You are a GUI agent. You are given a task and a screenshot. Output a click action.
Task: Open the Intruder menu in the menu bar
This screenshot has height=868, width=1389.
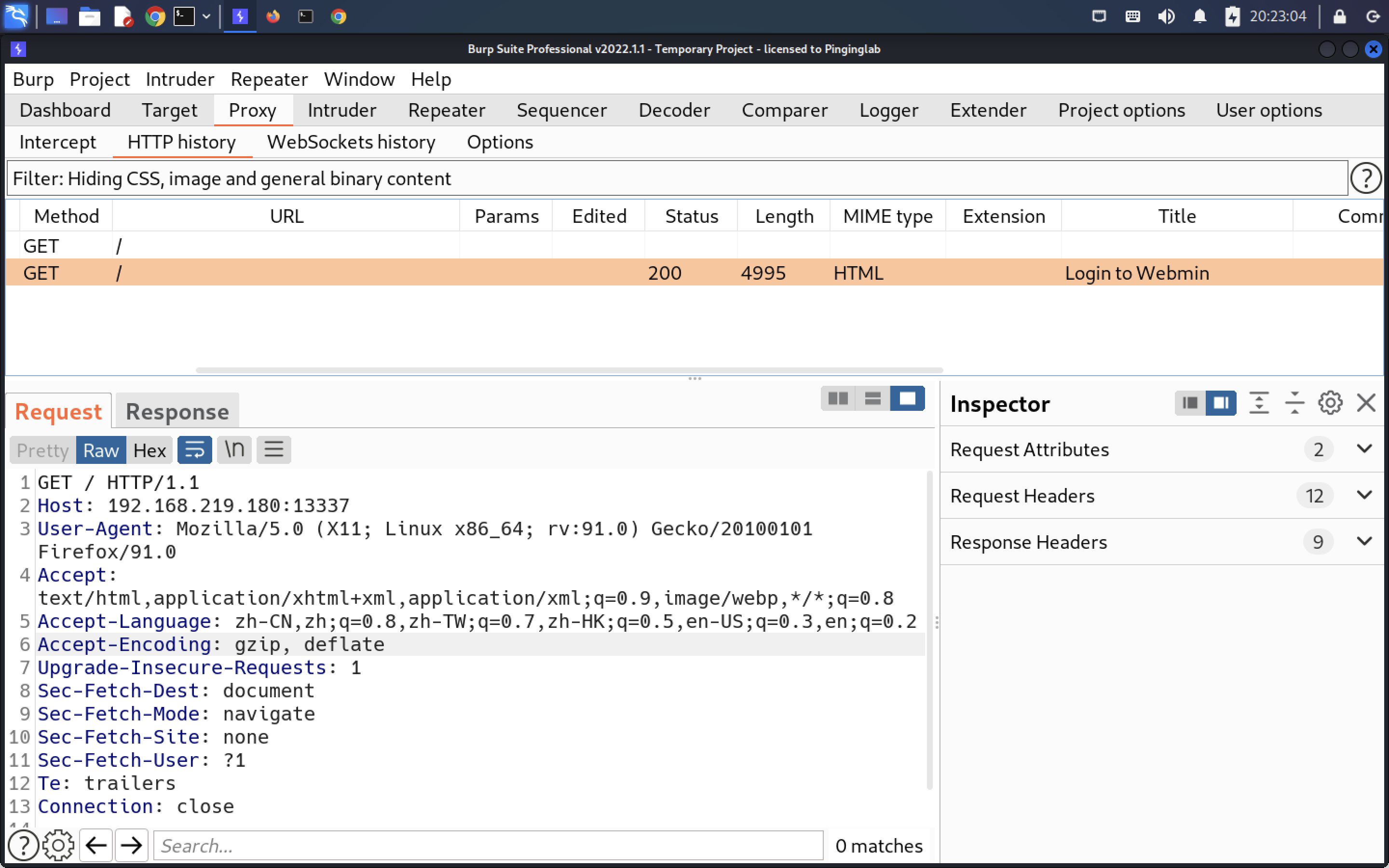coord(179,79)
